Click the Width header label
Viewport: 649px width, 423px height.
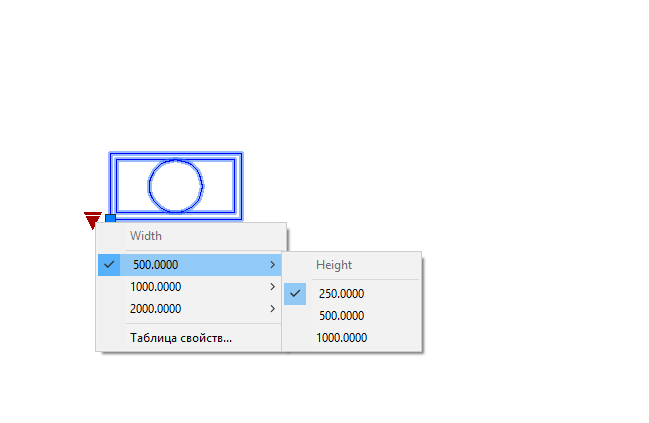146,236
